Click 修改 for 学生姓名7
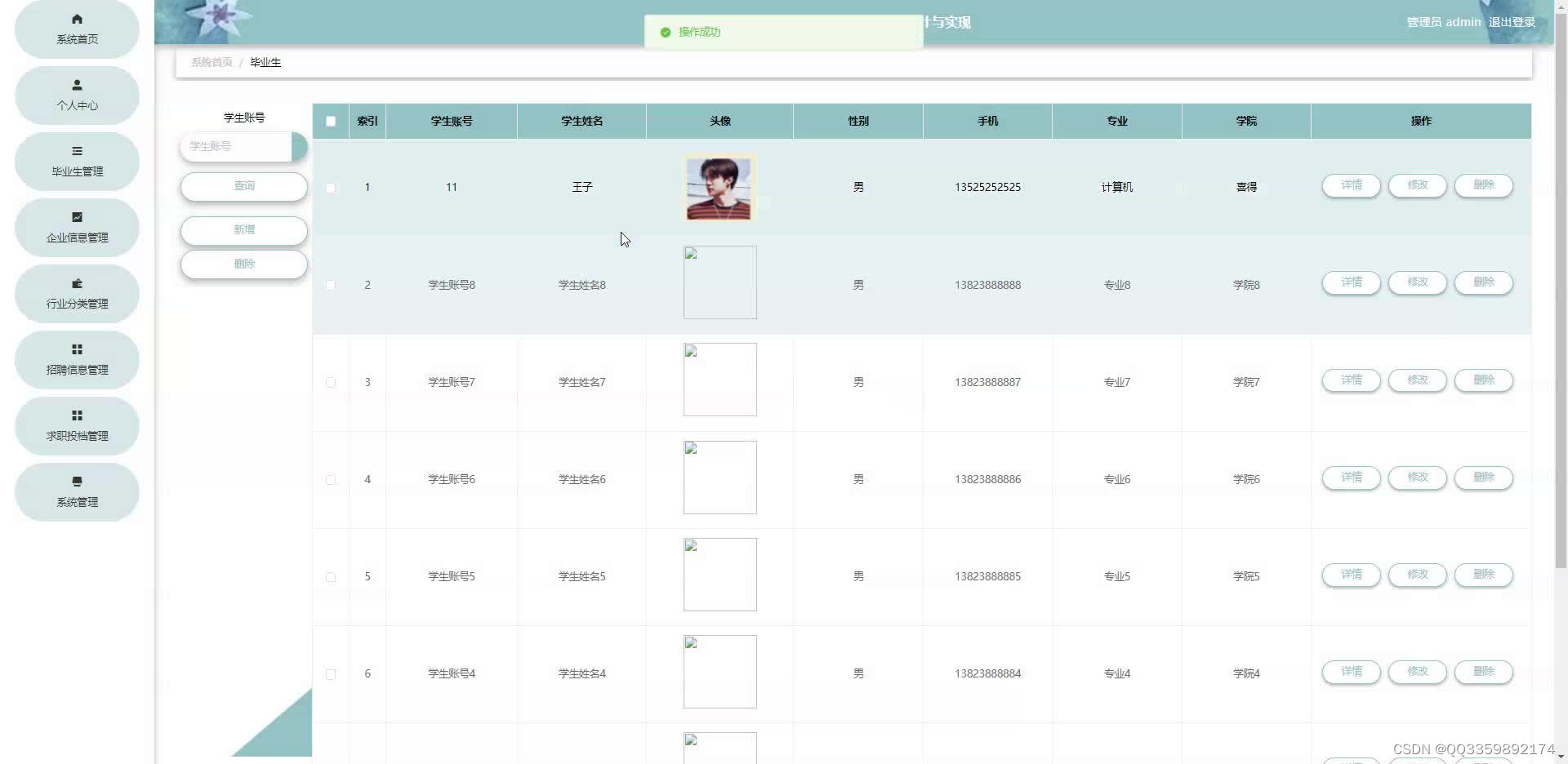The image size is (1568, 764). [x=1418, y=380]
